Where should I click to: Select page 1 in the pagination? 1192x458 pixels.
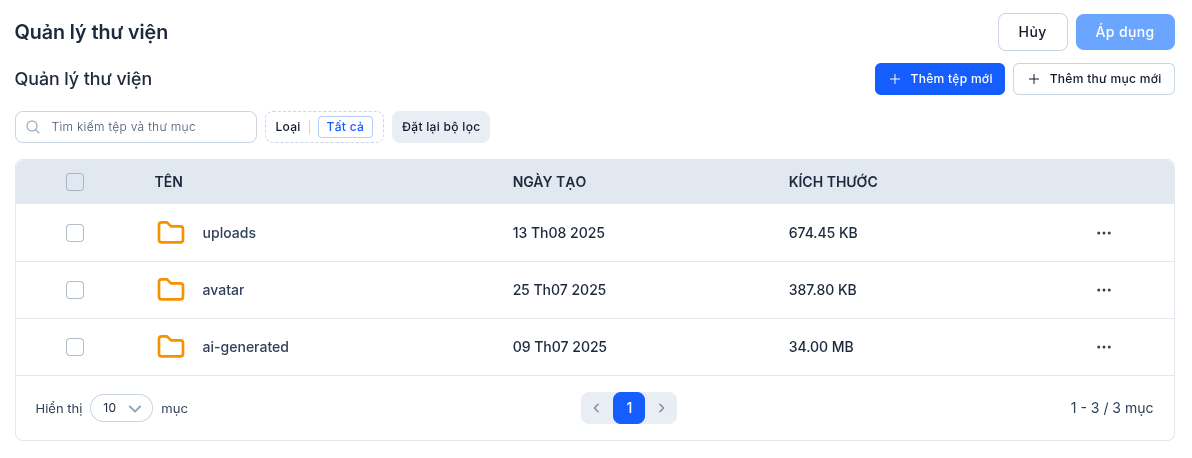pos(629,408)
